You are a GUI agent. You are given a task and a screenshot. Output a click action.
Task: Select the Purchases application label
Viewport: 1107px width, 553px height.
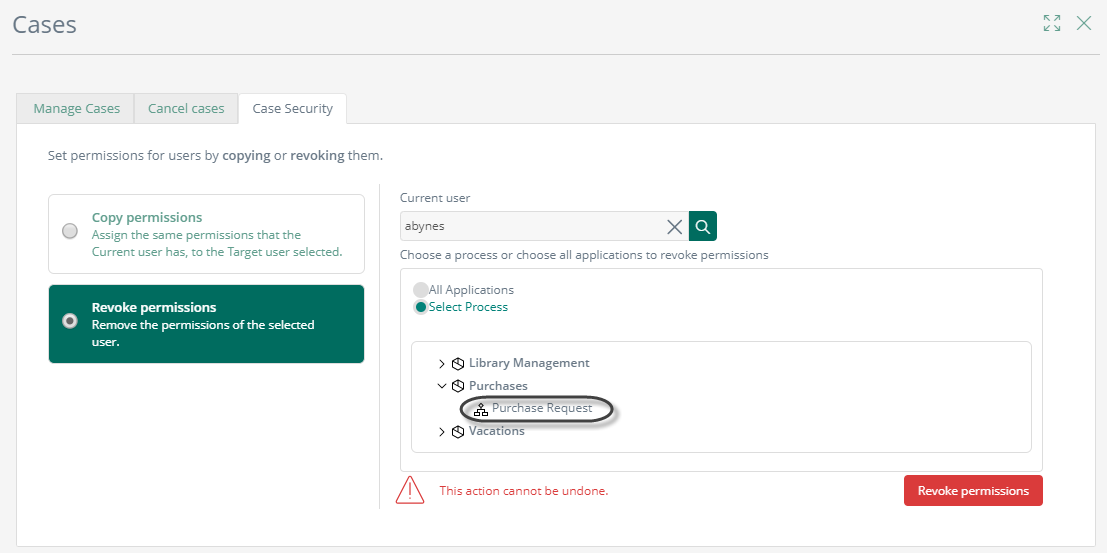498,386
